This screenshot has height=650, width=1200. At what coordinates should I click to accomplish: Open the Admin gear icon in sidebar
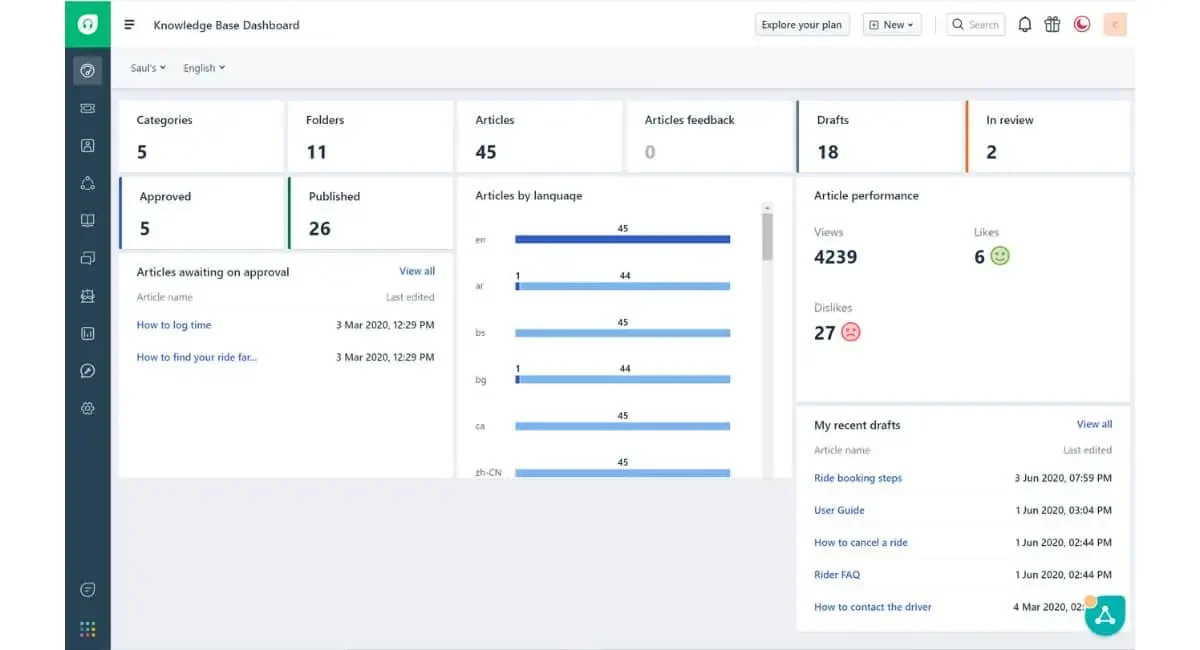pos(88,408)
